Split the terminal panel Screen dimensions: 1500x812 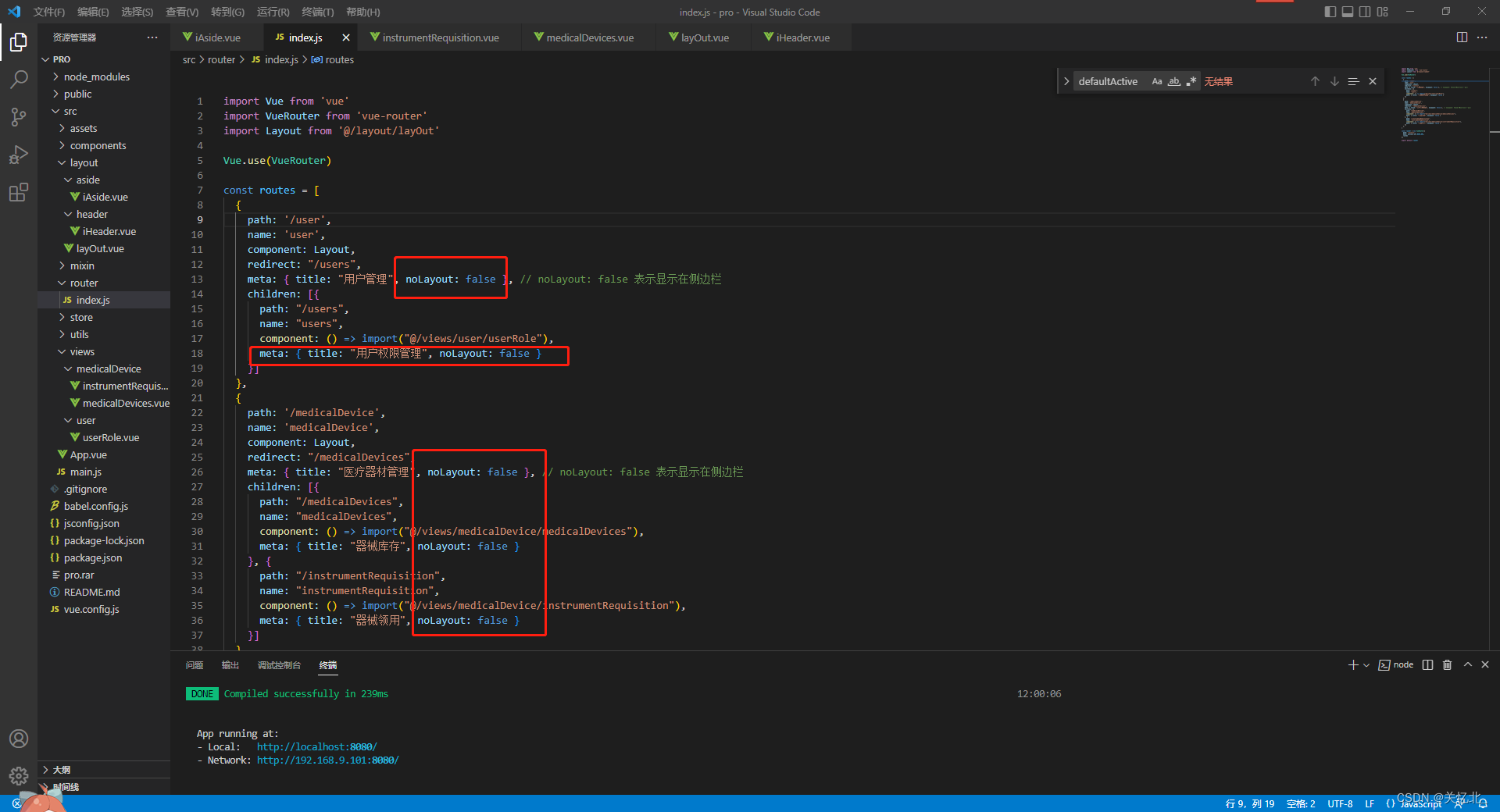(1427, 664)
